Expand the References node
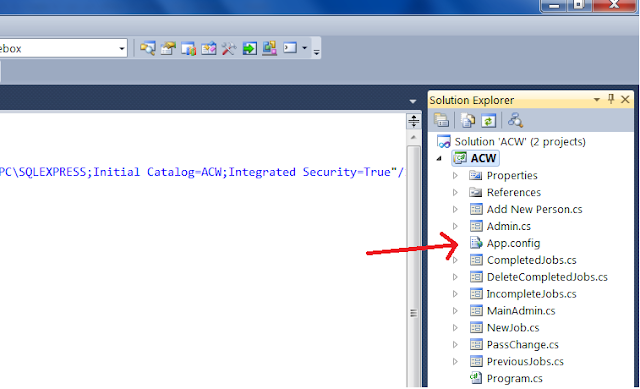 (456, 192)
